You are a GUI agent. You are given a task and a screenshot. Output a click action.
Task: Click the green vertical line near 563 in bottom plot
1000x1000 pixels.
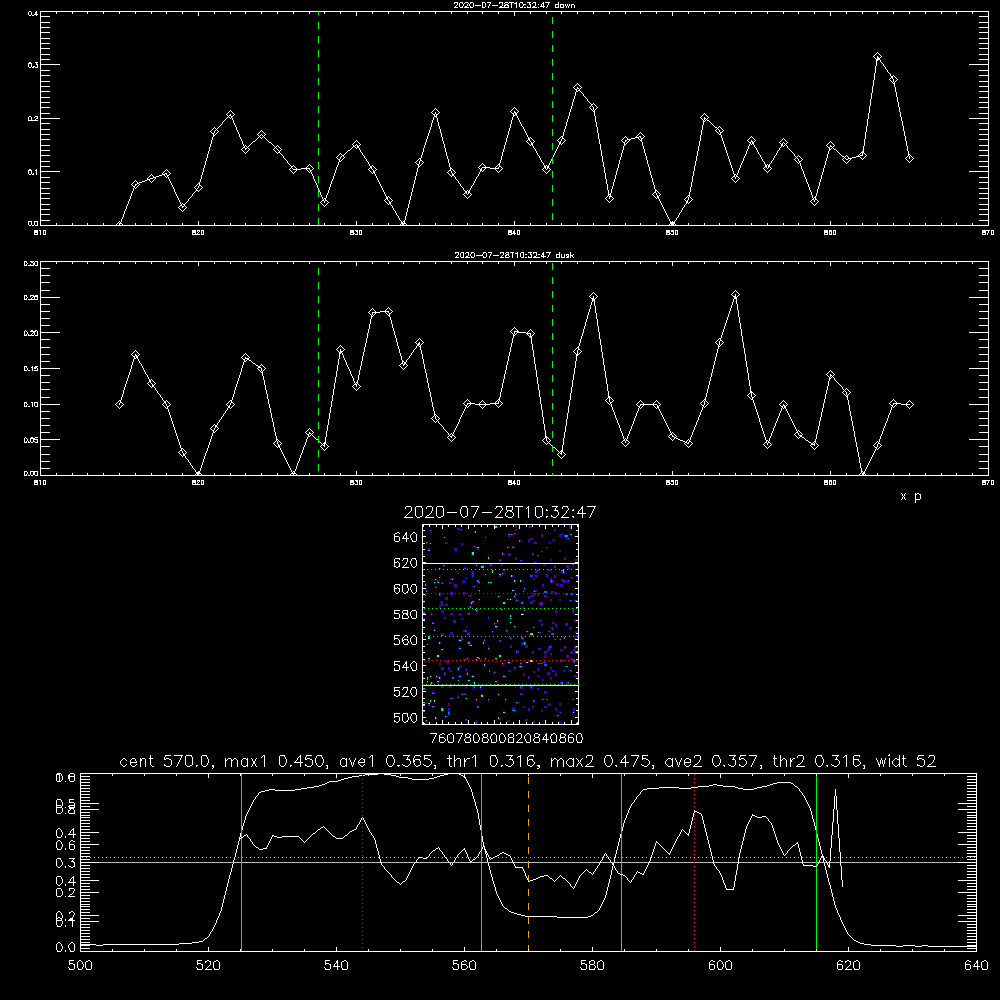point(482,861)
